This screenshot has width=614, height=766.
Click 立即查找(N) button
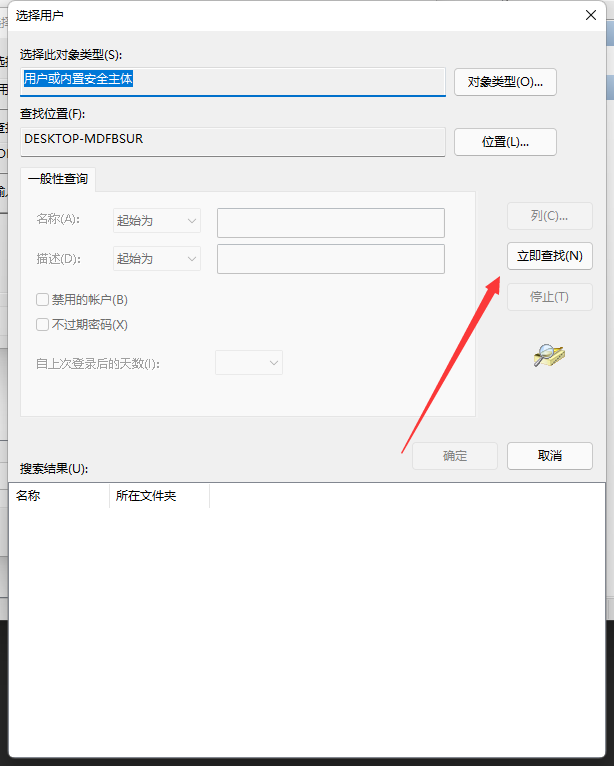tap(550, 256)
